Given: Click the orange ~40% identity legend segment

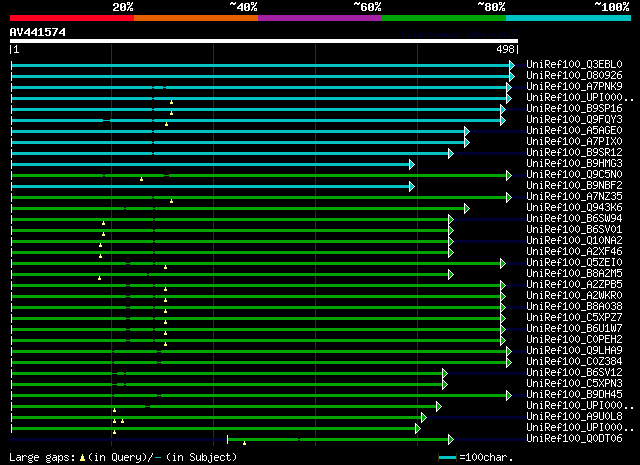Looking at the screenshot, I should coord(196,18).
